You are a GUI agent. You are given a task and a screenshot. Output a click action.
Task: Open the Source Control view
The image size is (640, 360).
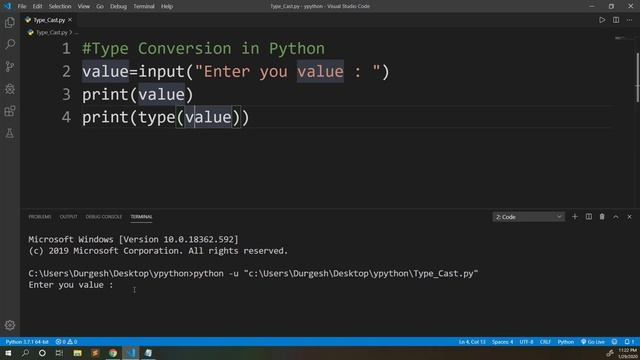pos(10,66)
